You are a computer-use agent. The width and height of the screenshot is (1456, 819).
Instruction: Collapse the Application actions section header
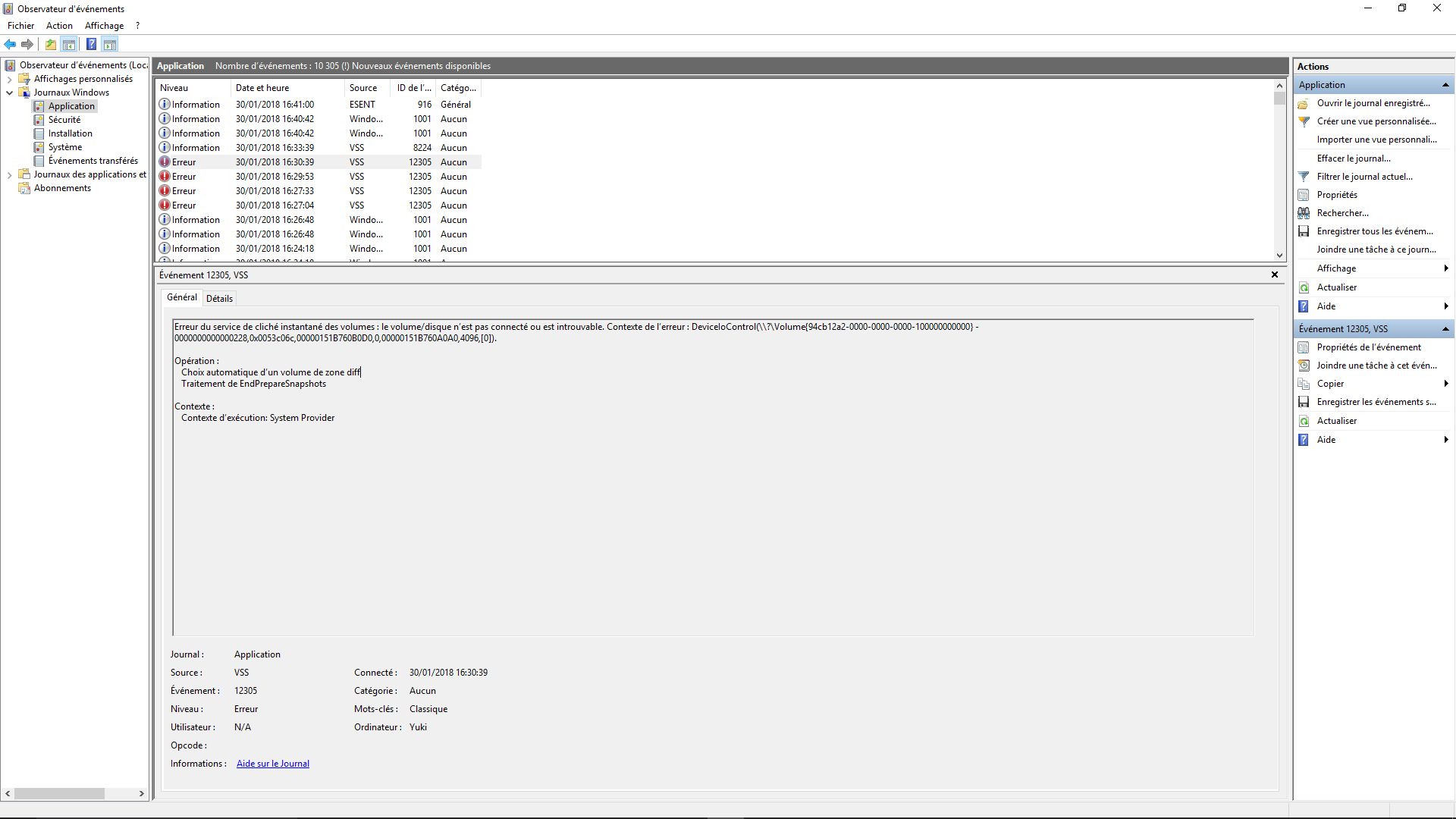1445,85
